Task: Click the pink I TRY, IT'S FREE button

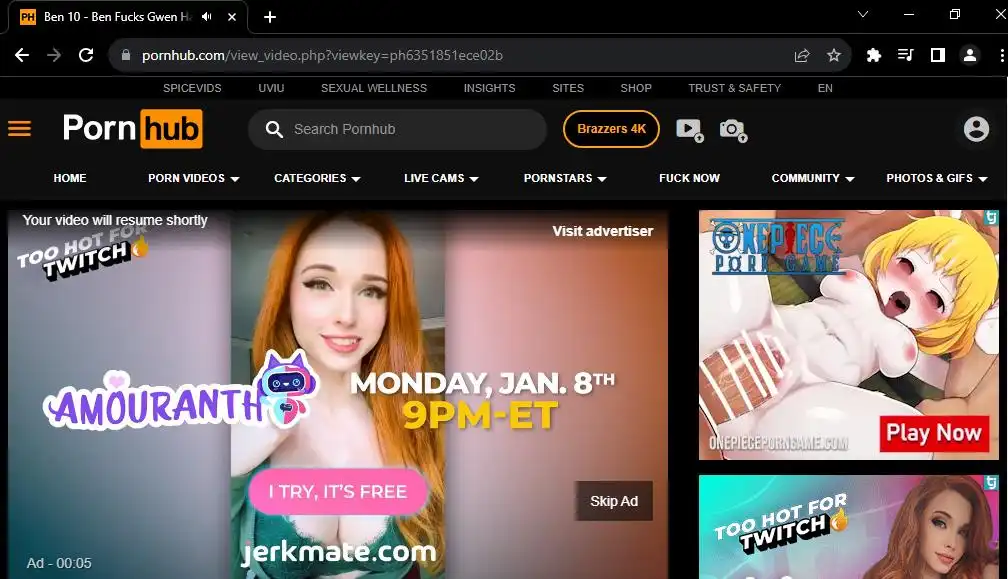Action: [x=338, y=492]
